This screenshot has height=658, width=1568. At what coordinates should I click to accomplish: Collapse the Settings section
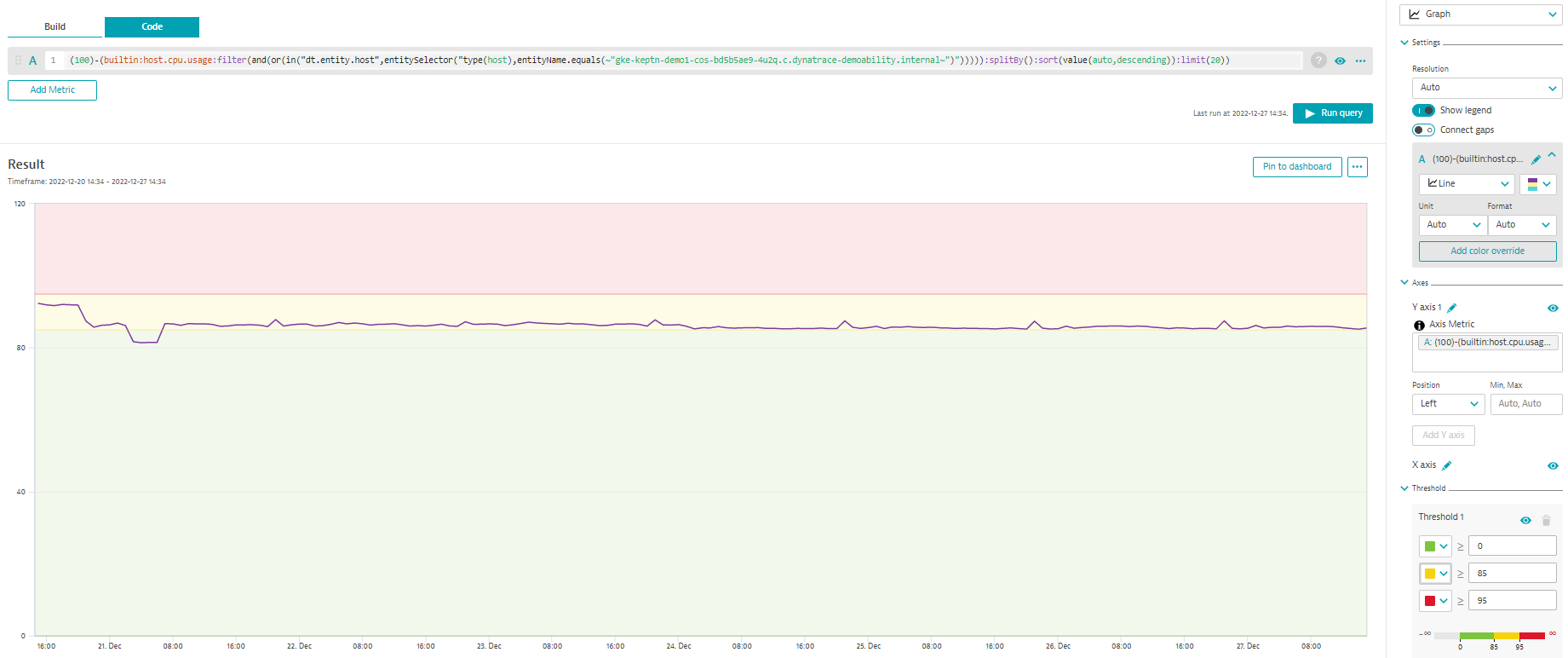click(1404, 43)
